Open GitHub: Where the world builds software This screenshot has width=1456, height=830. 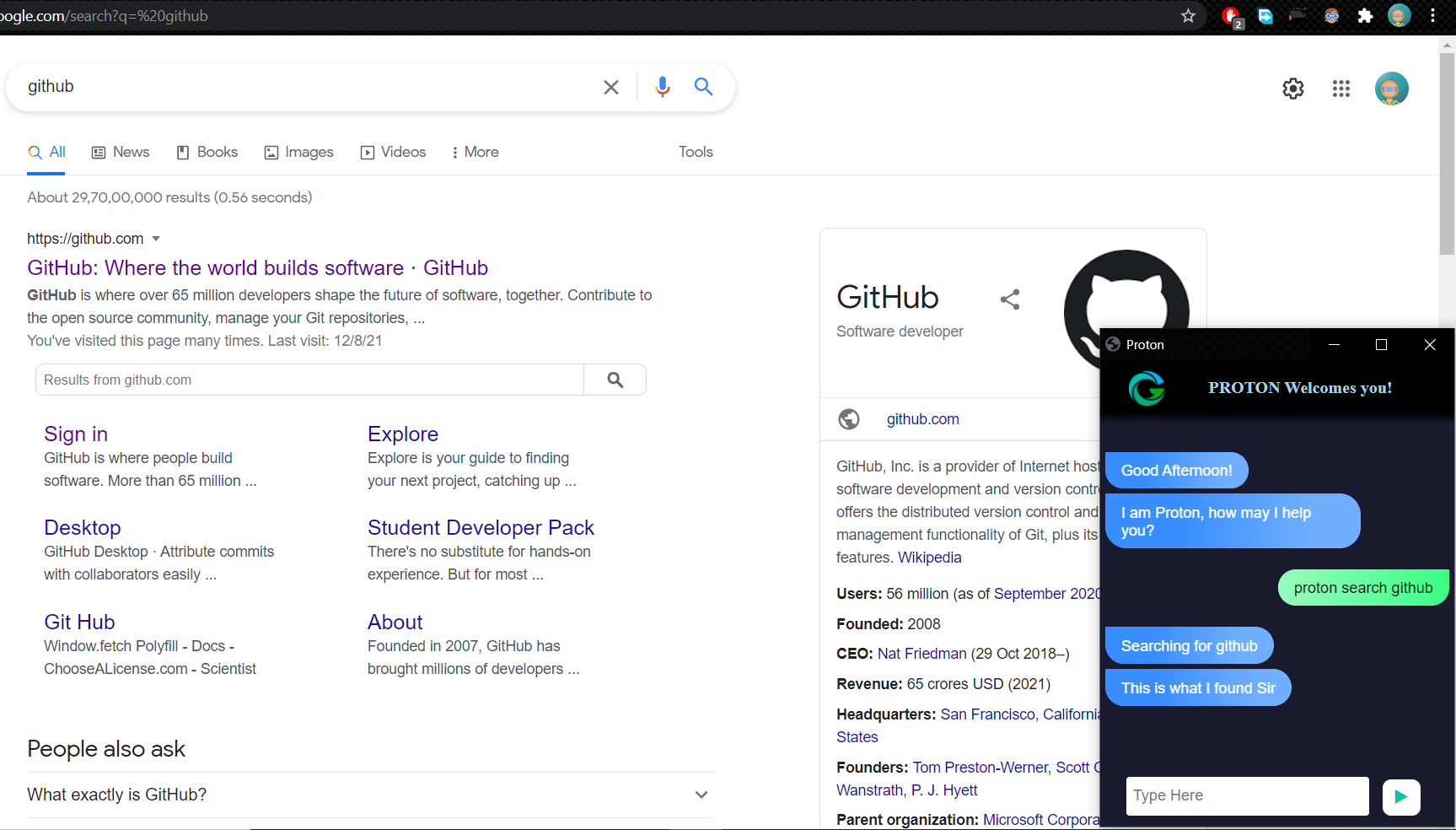(257, 267)
